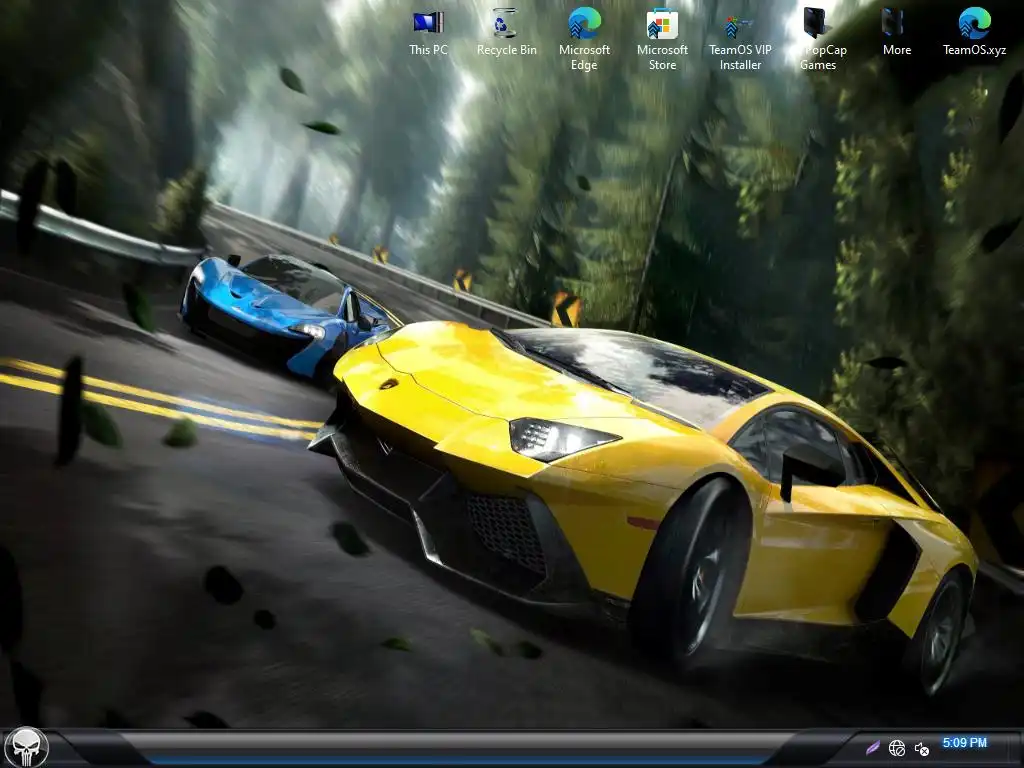Open the 5:09 PM taskbar clock
The width and height of the screenshot is (1024, 768).
965,743
